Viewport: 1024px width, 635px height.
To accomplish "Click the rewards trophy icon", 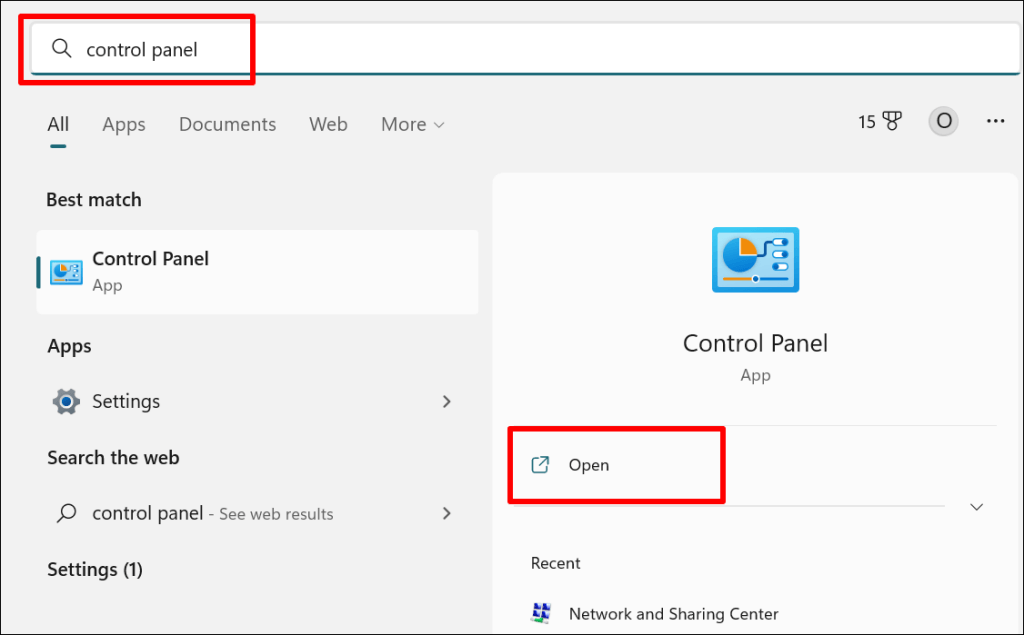I will [891, 122].
